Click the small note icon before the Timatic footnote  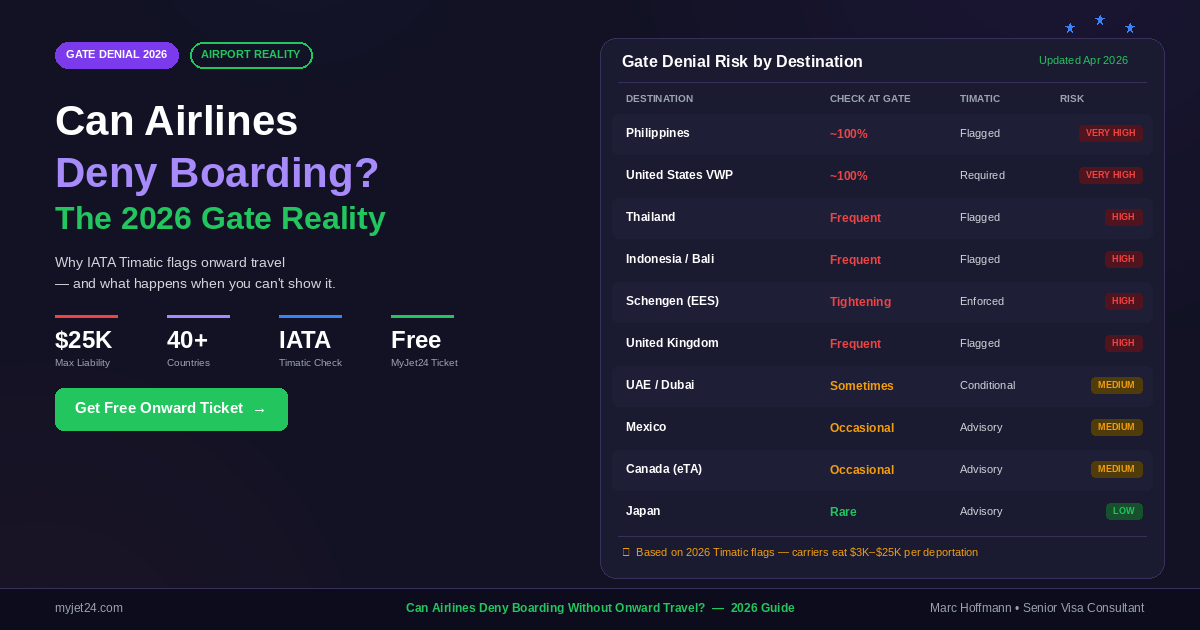click(626, 552)
